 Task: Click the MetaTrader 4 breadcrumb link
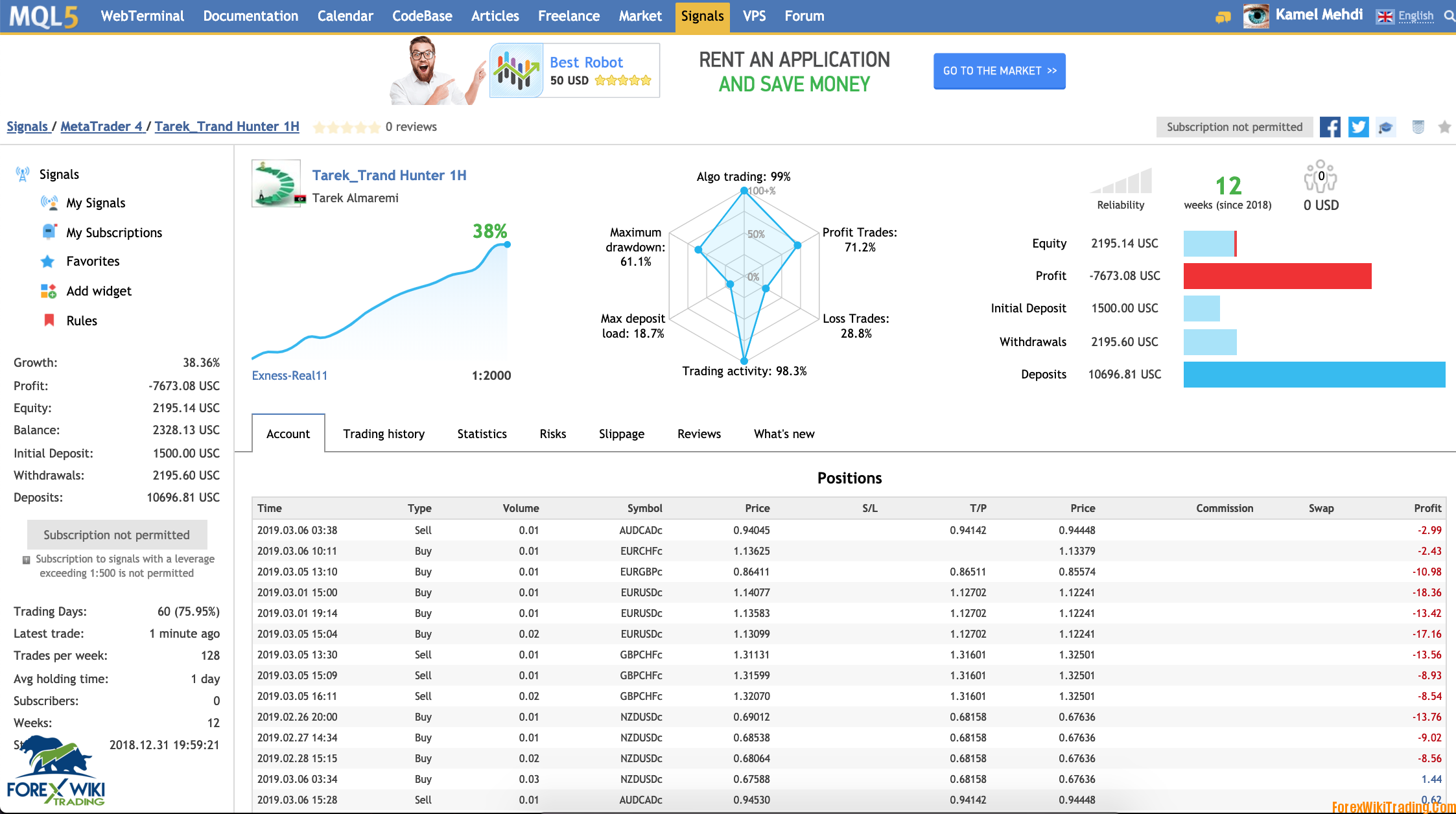tap(101, 126)
